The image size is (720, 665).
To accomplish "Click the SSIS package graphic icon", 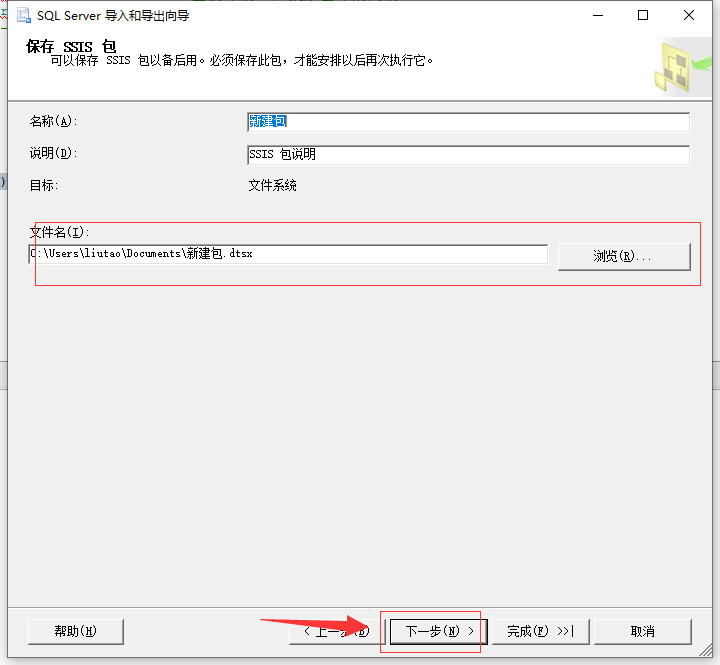I will (681, 67).
